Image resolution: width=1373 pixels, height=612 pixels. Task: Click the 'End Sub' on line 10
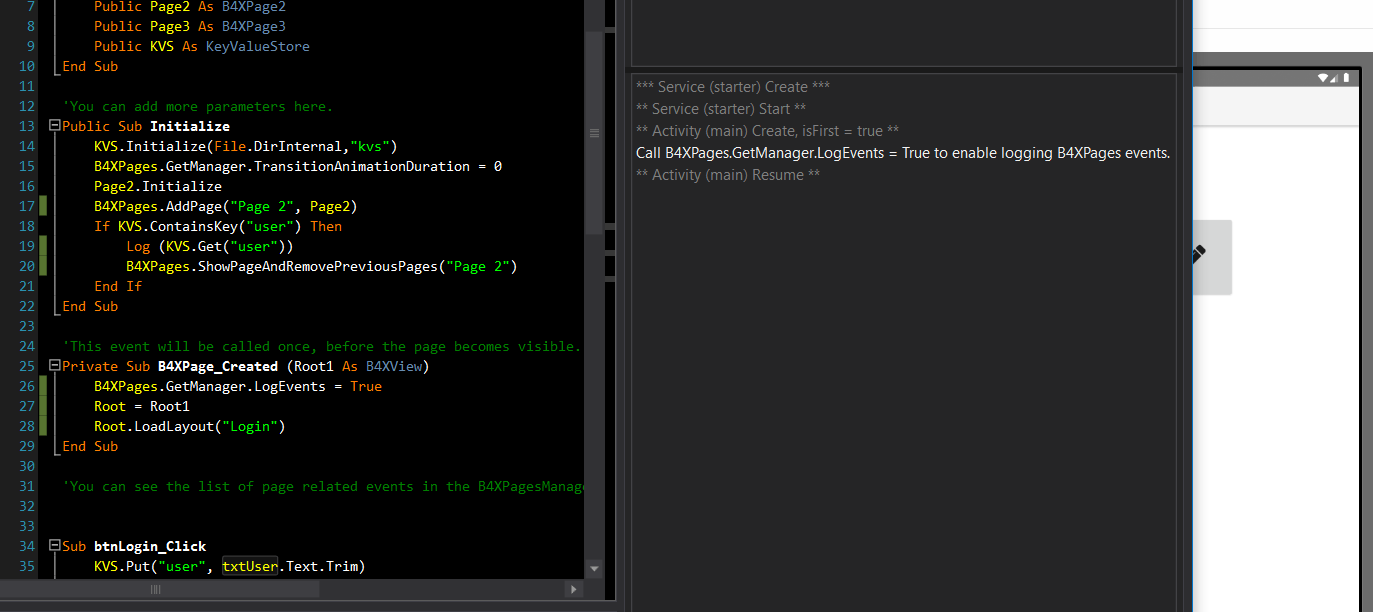[90, 66]
